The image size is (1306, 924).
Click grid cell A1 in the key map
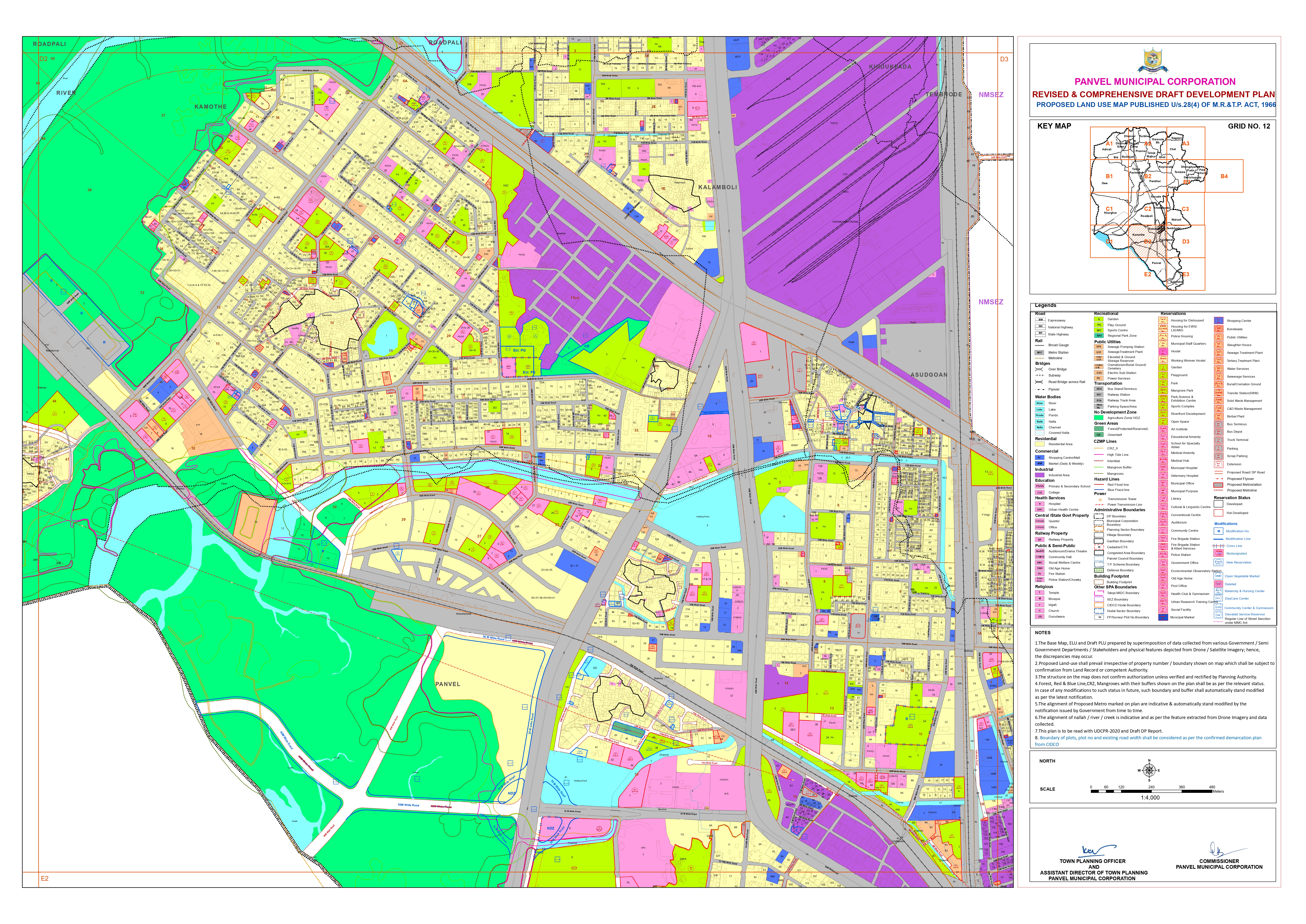click(x=1109, y=143)
